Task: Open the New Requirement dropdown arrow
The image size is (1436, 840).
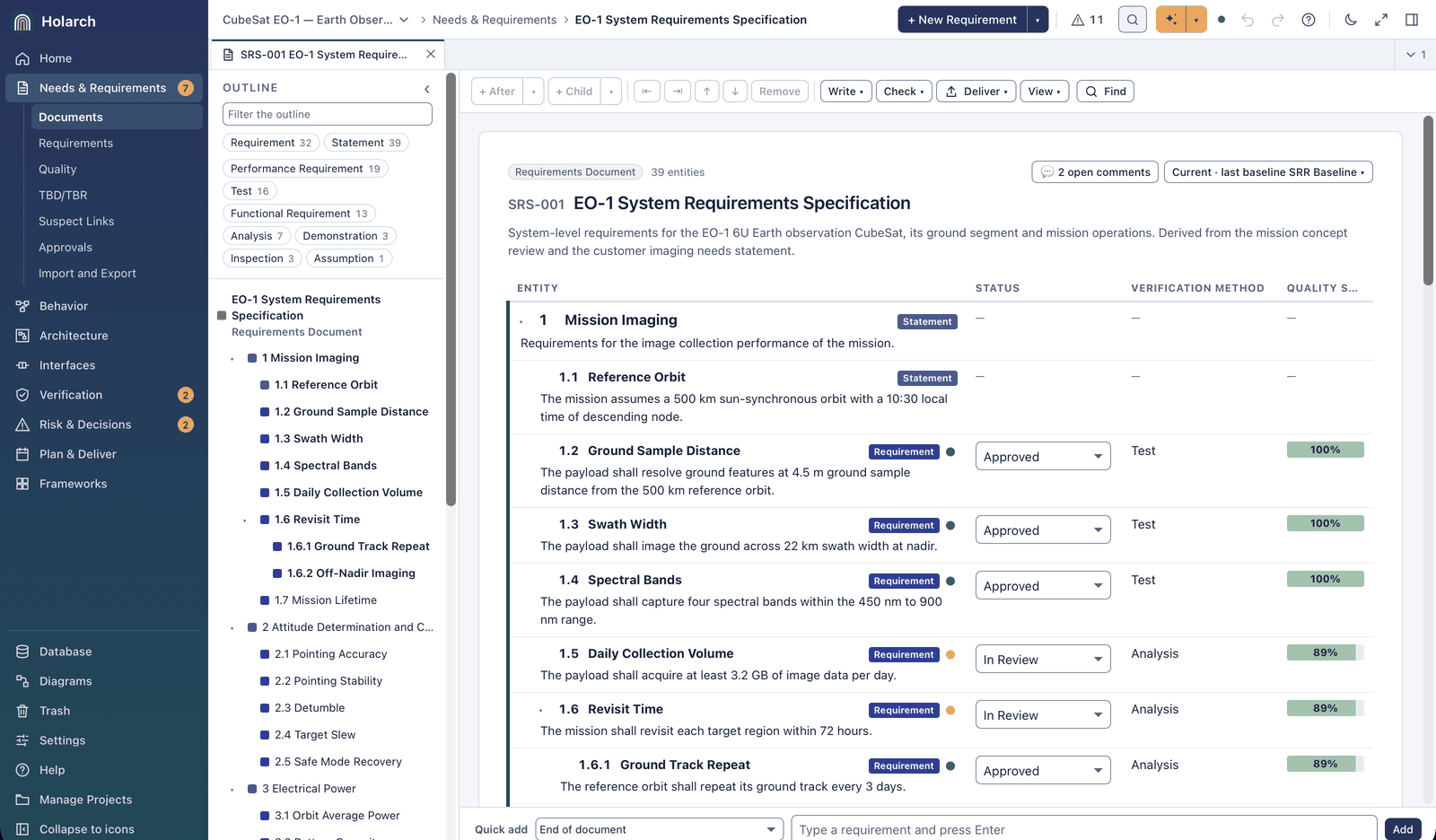Action: click(1038, 20)
